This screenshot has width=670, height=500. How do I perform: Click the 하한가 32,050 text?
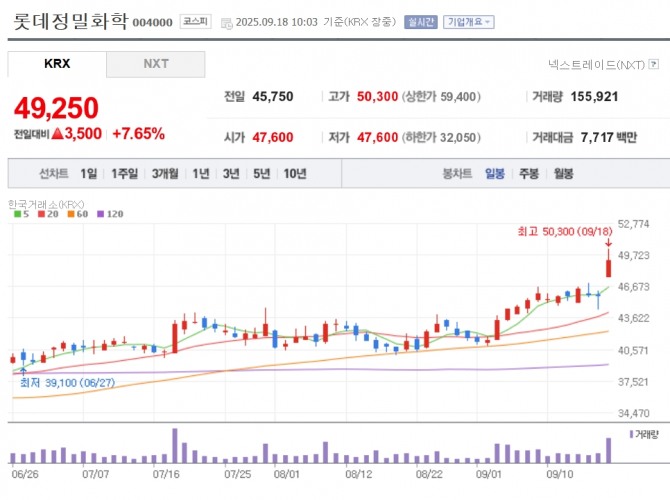tap(441, 138)
